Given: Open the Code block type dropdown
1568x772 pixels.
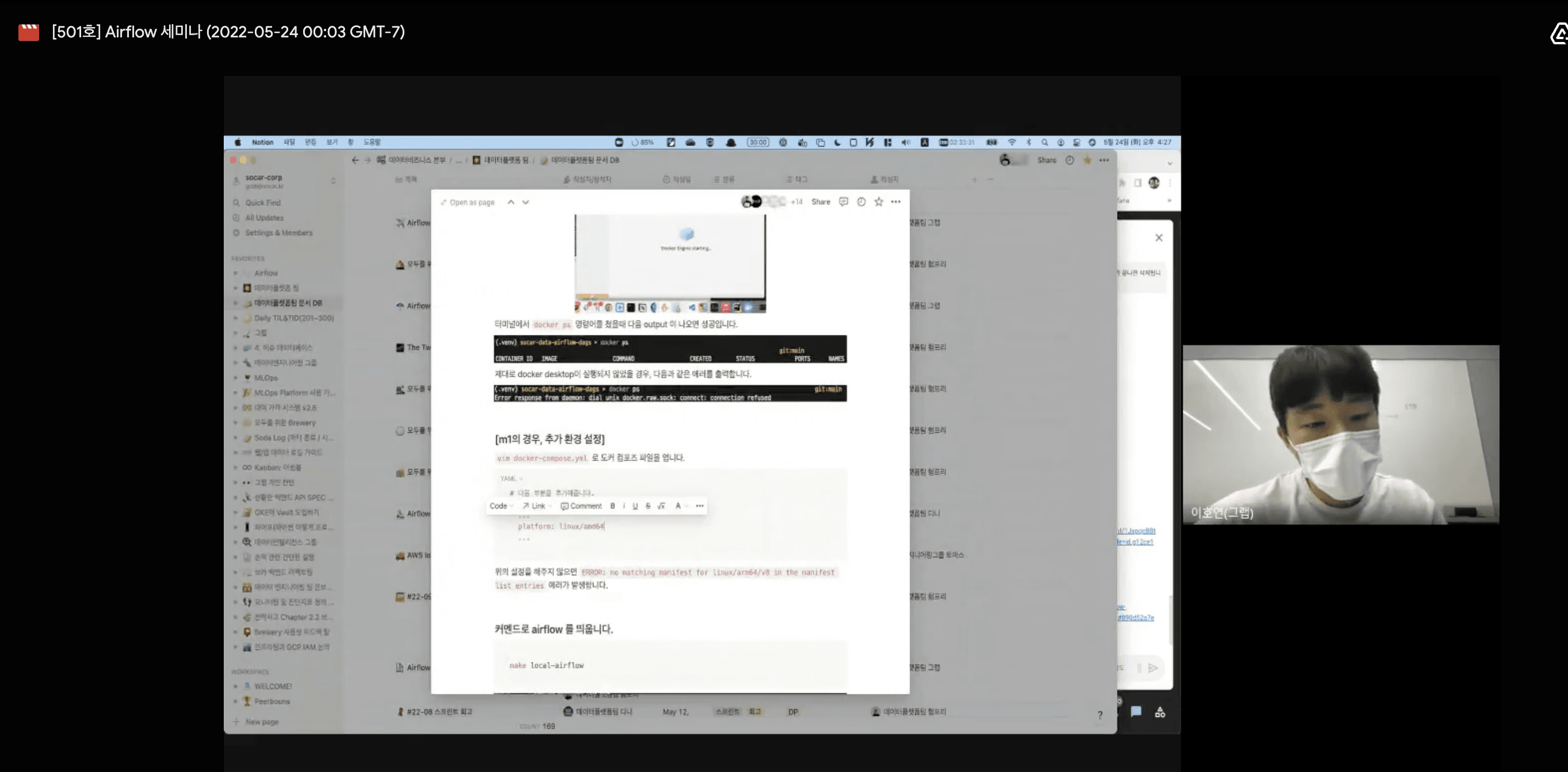Looking at the screenshot, I should (x=501, y=506).
